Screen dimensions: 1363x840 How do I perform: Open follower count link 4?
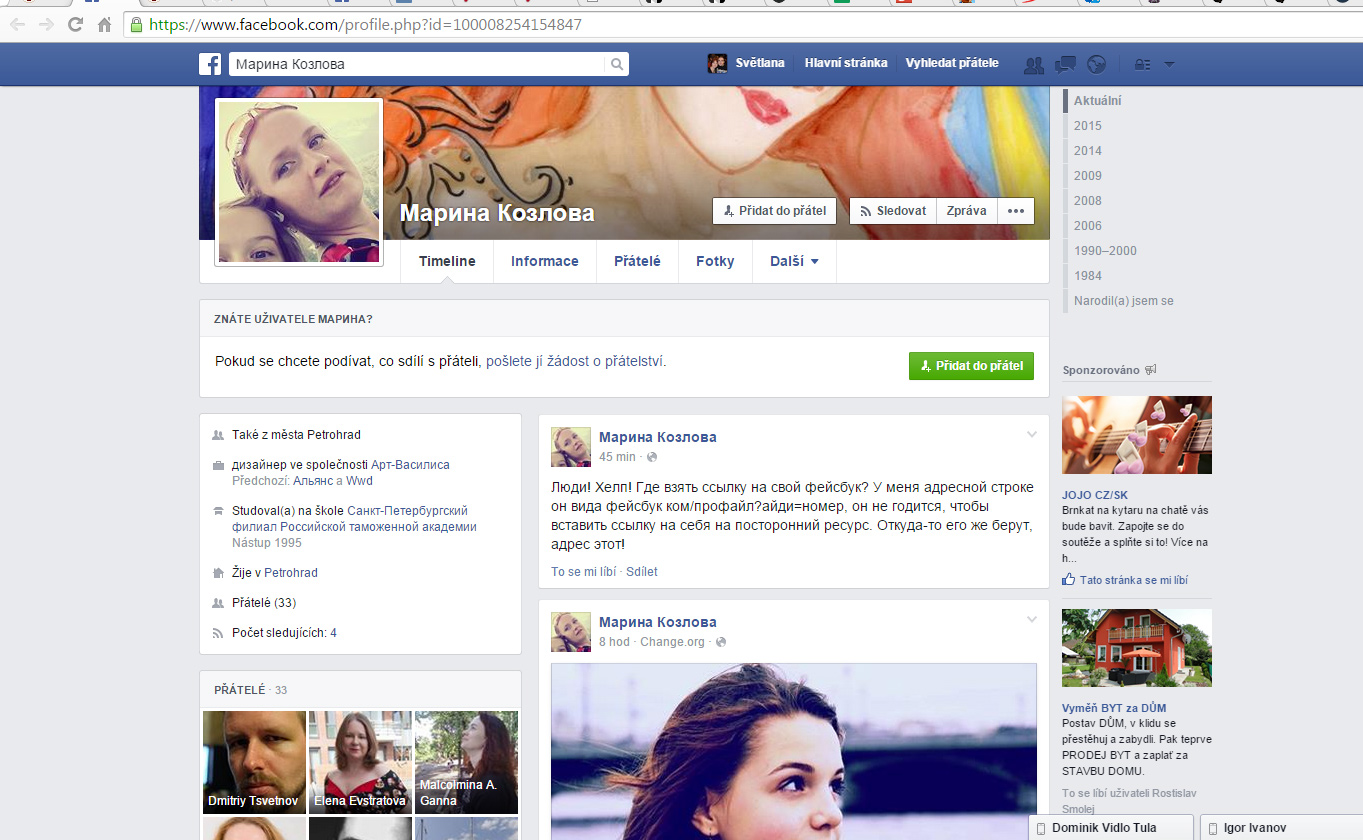333,633
